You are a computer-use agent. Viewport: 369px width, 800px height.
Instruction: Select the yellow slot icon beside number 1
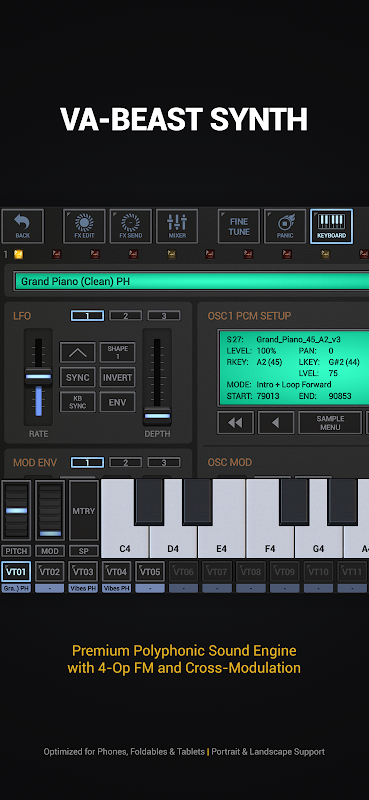coord(18,254)
